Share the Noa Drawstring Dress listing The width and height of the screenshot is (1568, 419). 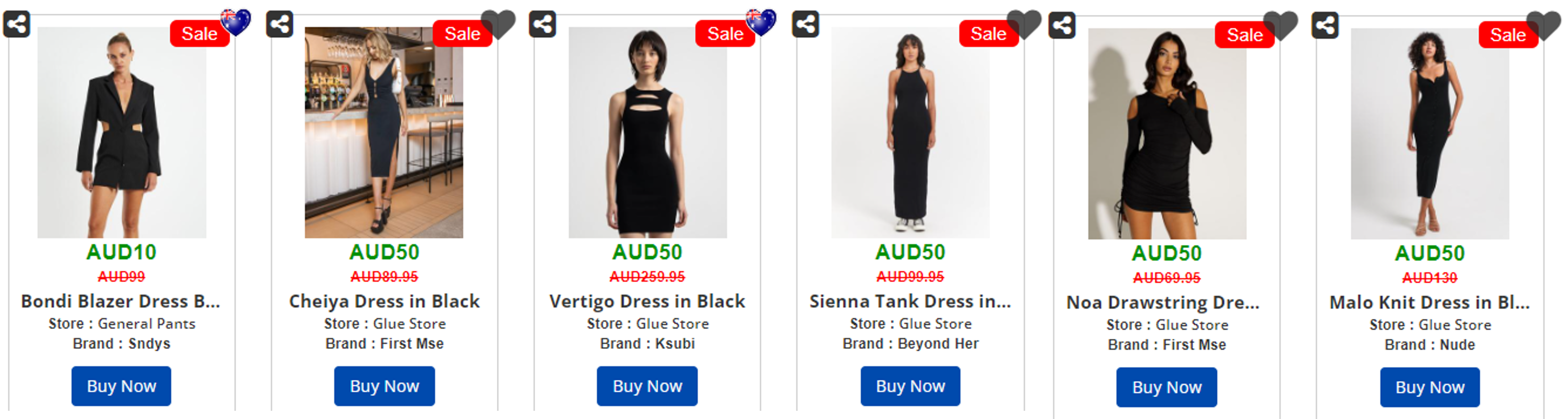(1062, 26)
